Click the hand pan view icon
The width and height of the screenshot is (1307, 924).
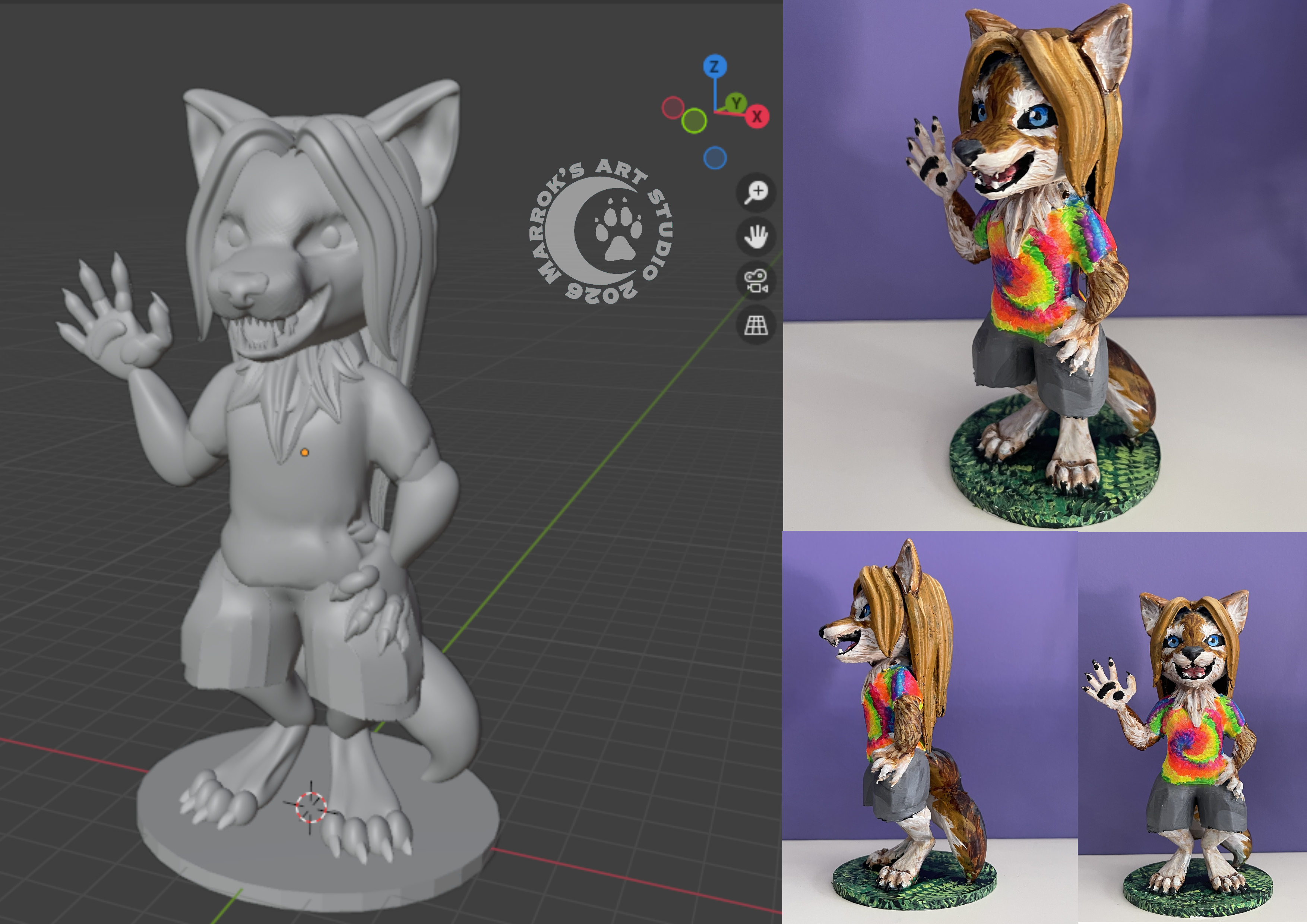756,236
